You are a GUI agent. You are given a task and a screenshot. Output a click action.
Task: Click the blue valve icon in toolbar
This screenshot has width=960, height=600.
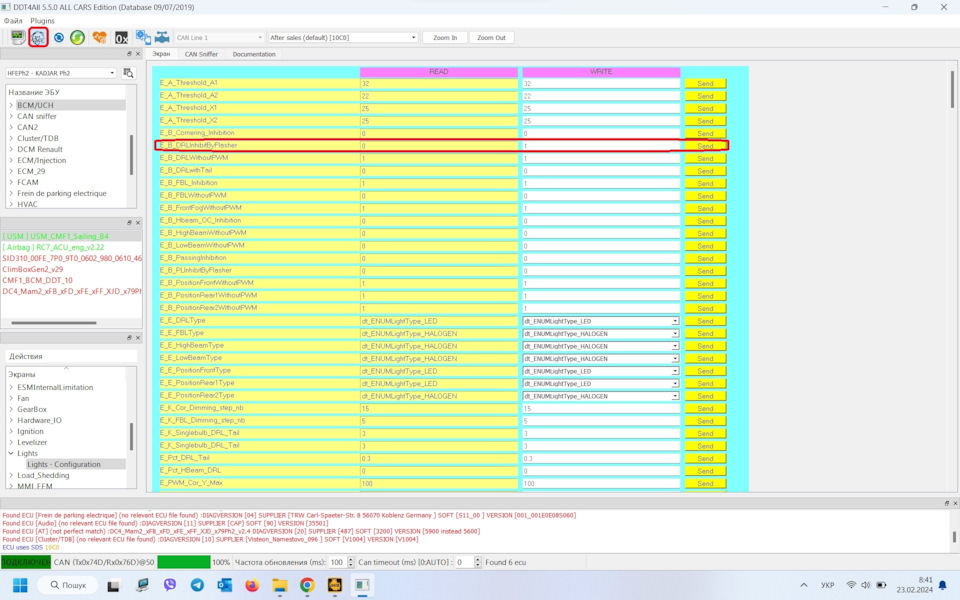(162, 37)
